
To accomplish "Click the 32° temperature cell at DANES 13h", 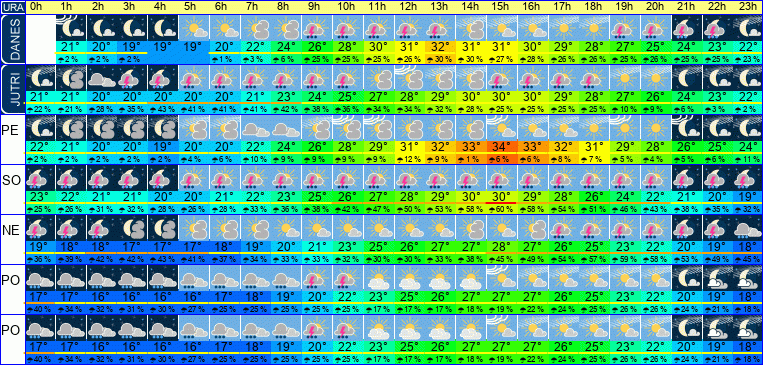I will (x=440, y=46).
